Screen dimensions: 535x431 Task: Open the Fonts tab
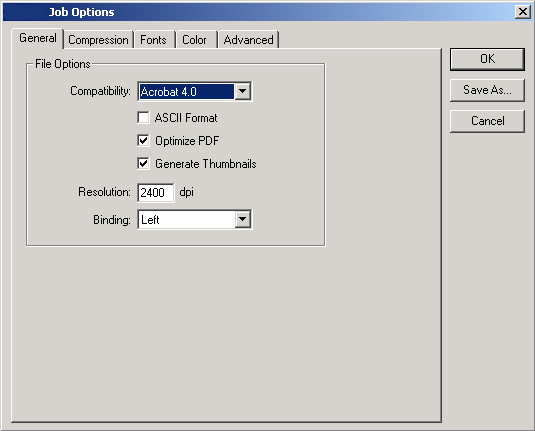tap(154, 40)
